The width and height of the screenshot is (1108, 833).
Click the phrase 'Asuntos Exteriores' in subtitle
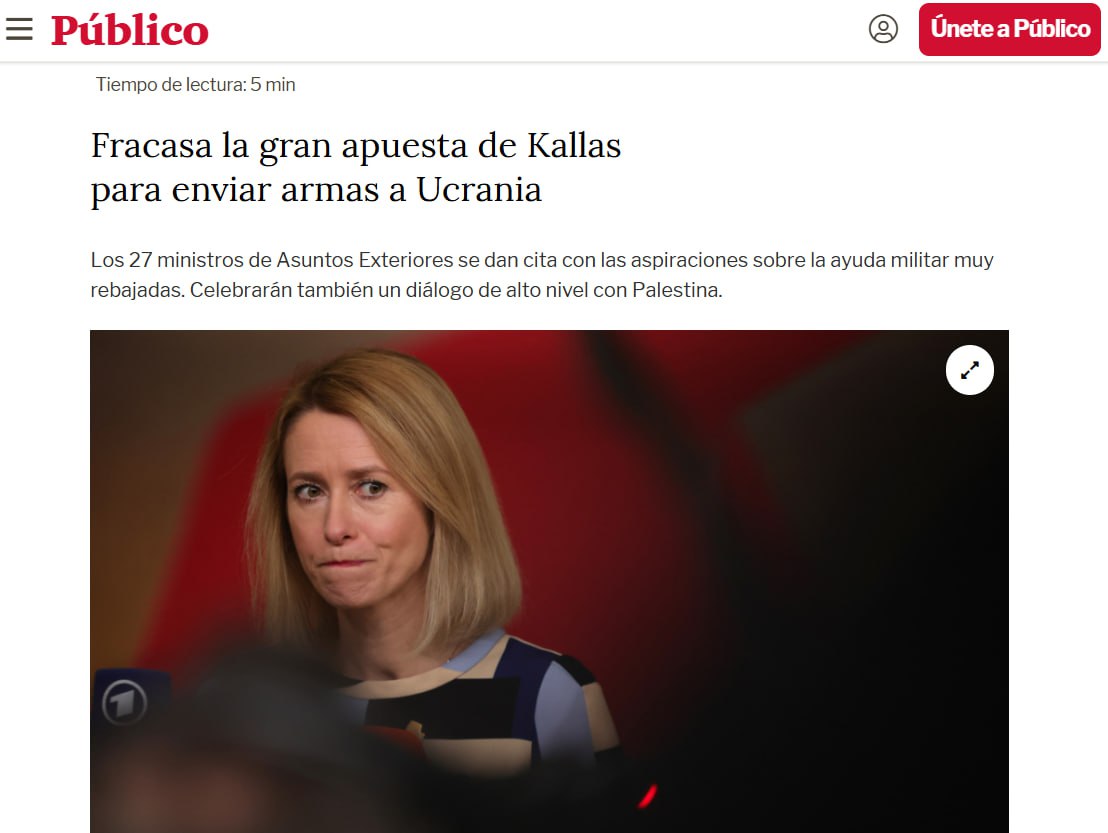tap(364, 260)
